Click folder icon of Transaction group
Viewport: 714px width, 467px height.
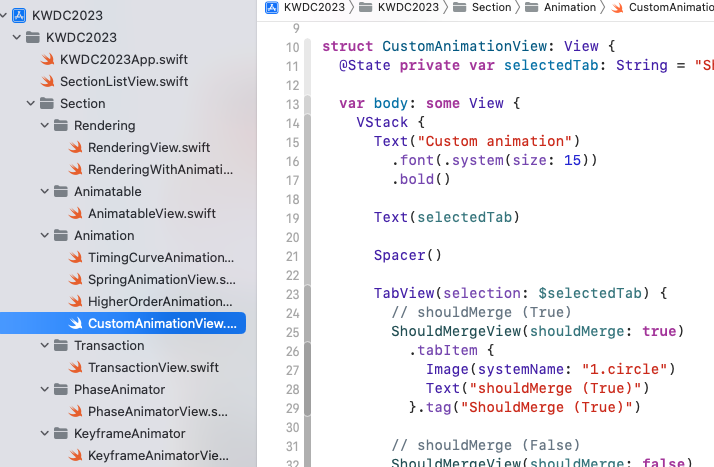tap(61, 345)
